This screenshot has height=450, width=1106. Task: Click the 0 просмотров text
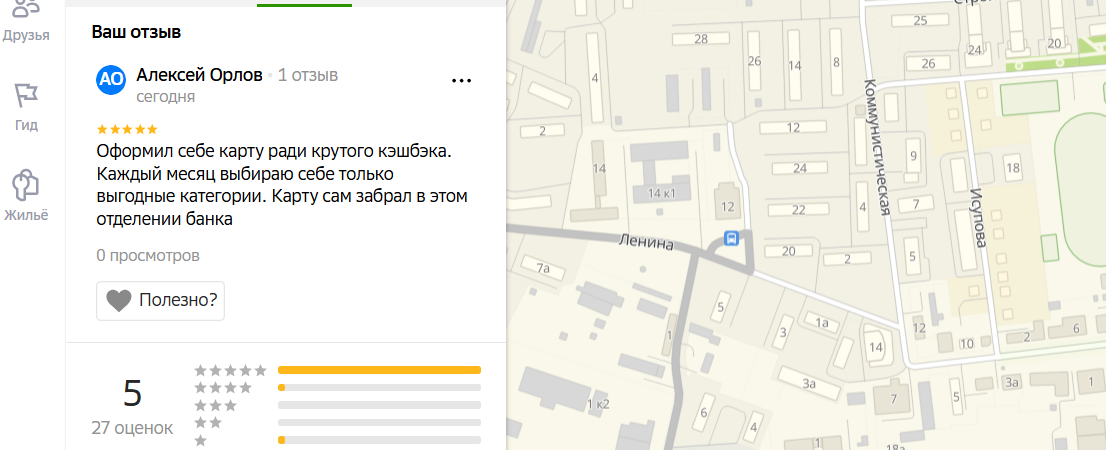tap(148, 255)
